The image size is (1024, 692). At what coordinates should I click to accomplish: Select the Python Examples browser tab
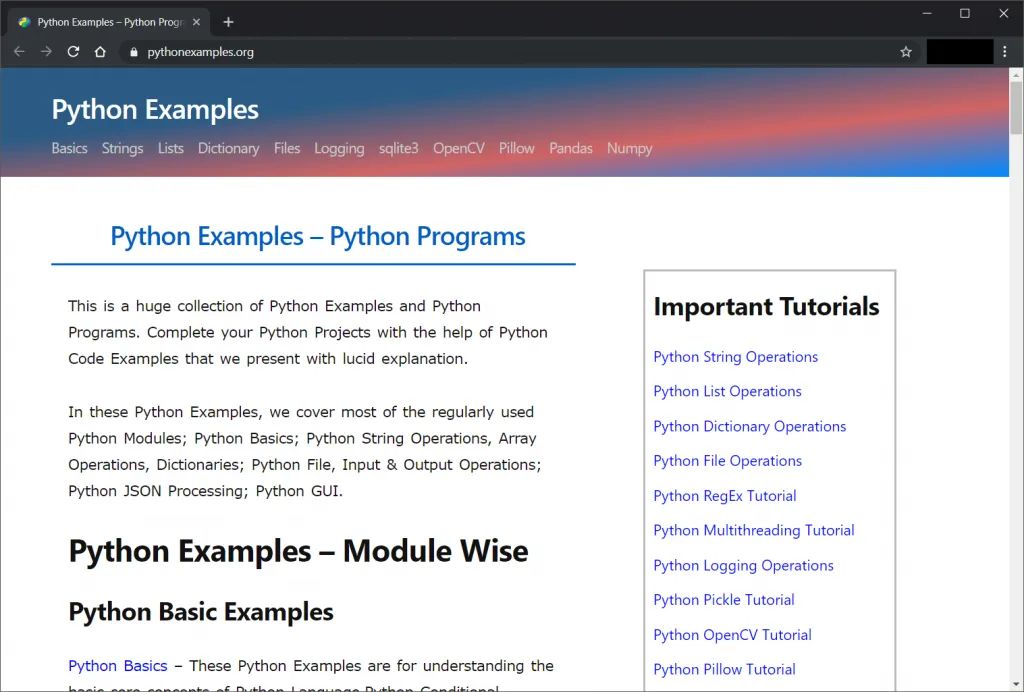[x=108, y=22]
